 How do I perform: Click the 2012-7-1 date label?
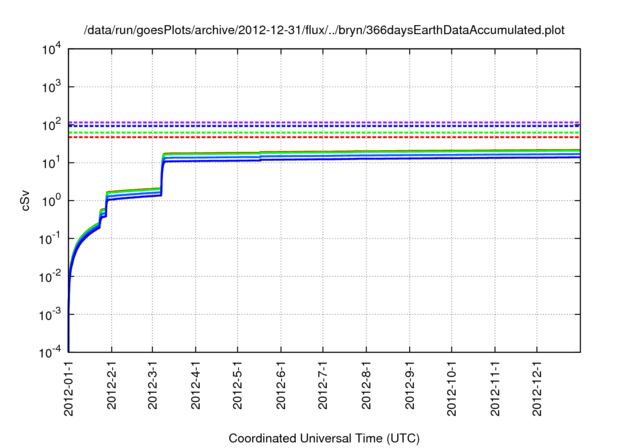click(x=322, y=385)
